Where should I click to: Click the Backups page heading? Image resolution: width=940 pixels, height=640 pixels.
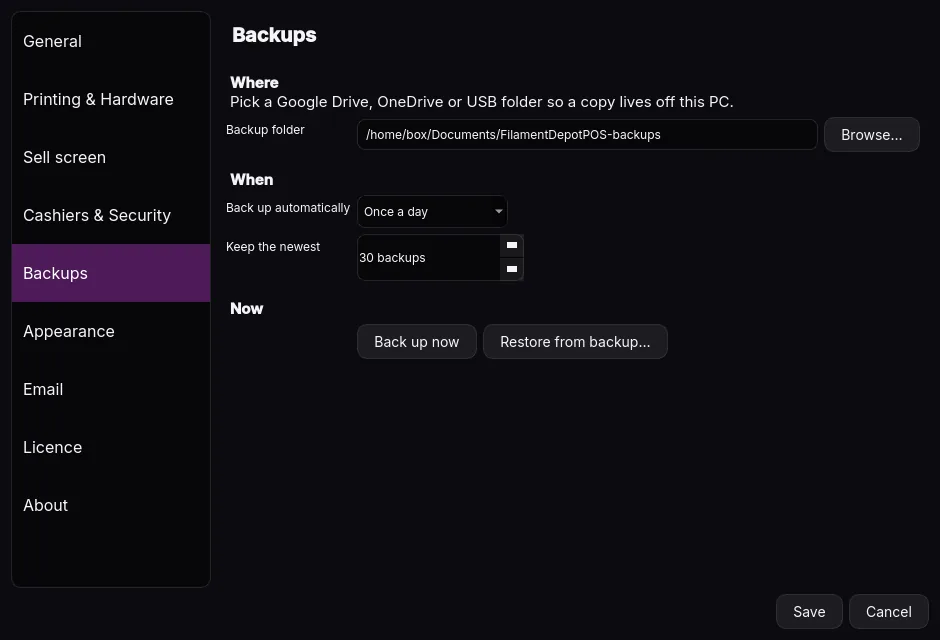click(274, 35)
